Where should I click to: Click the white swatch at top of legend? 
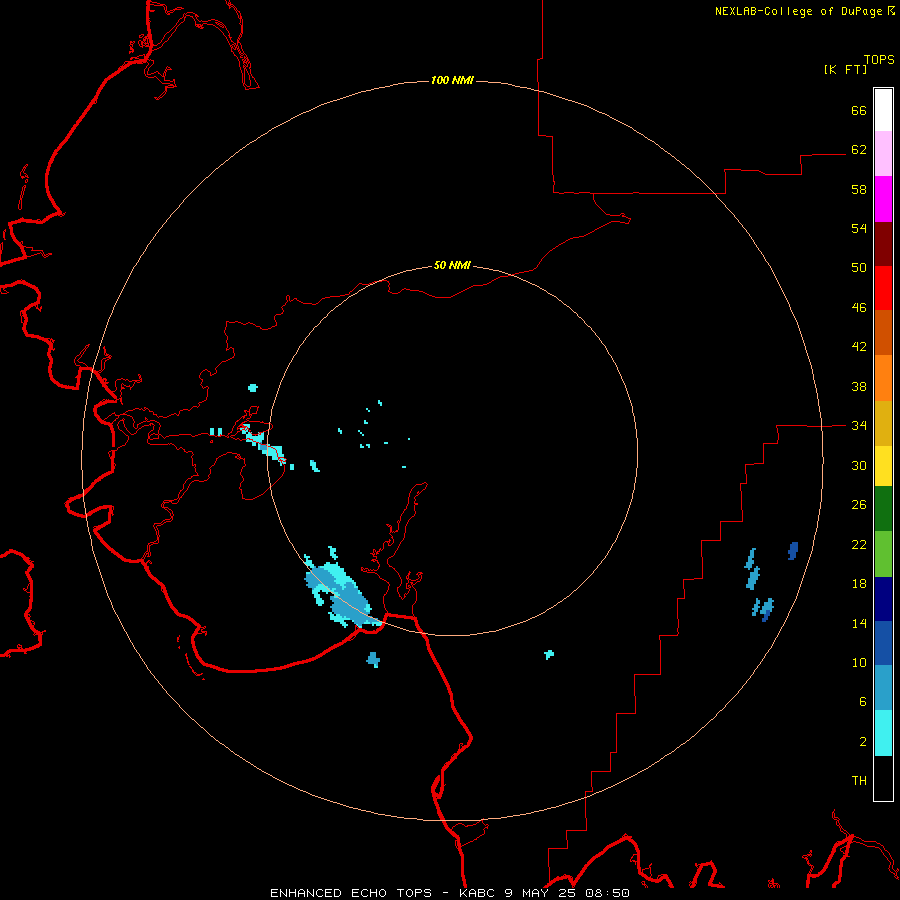point(883,110)
